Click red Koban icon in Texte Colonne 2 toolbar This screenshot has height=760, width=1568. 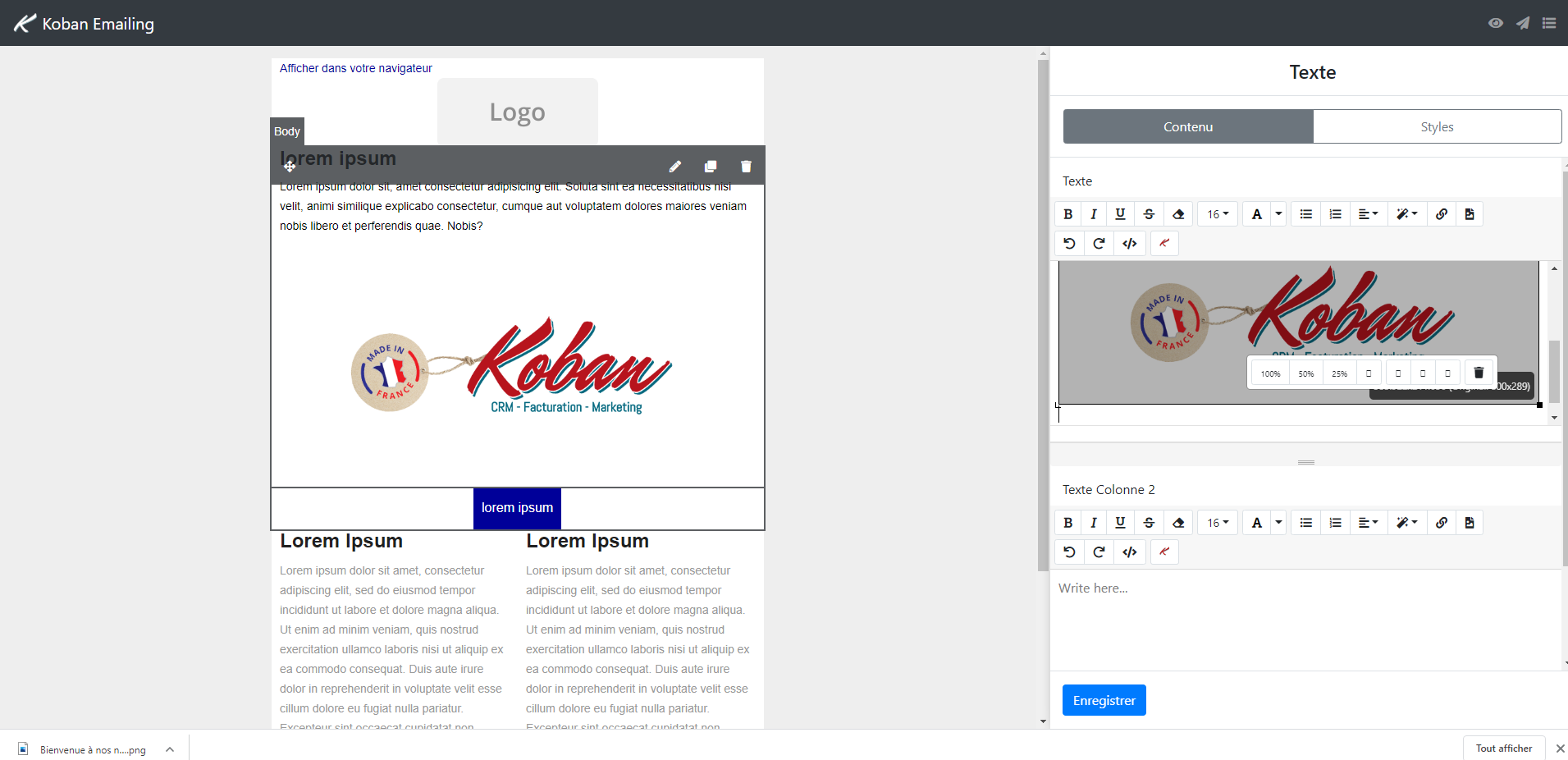point(1164,552)
